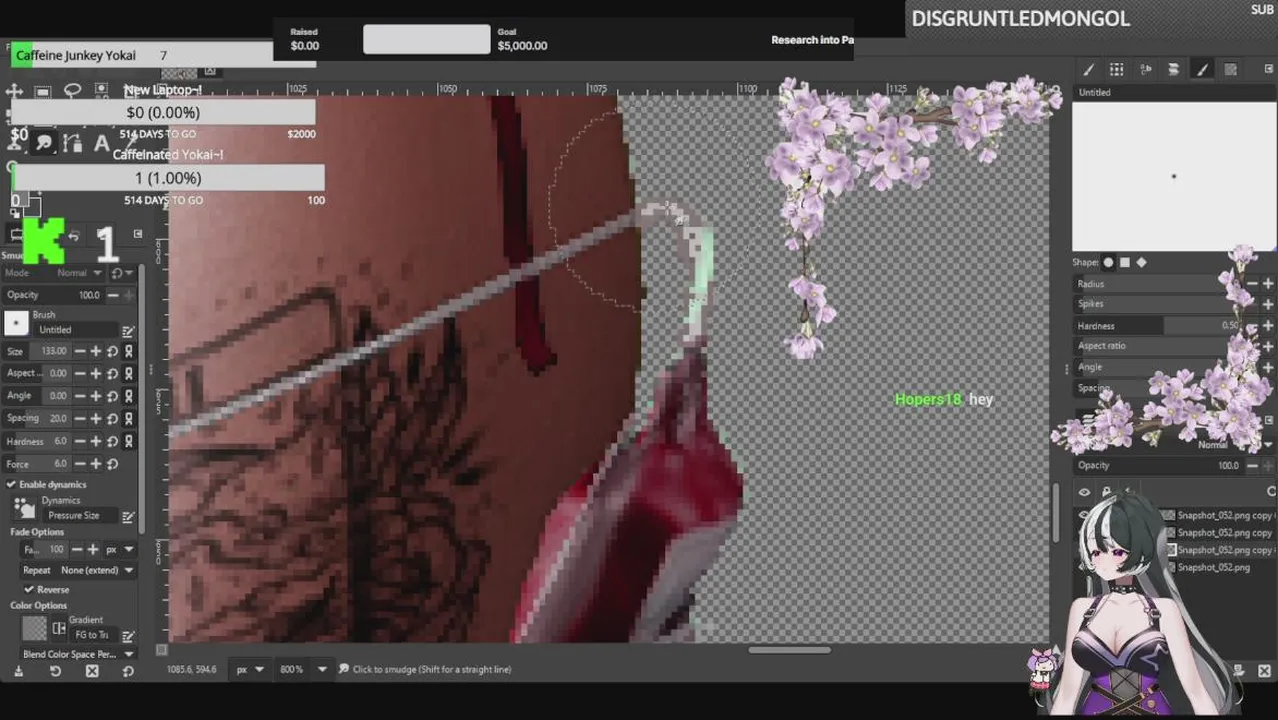The image size is (1278, 720).
Task: Delete tool preset icon at bottom
Action: coord(92,671)
